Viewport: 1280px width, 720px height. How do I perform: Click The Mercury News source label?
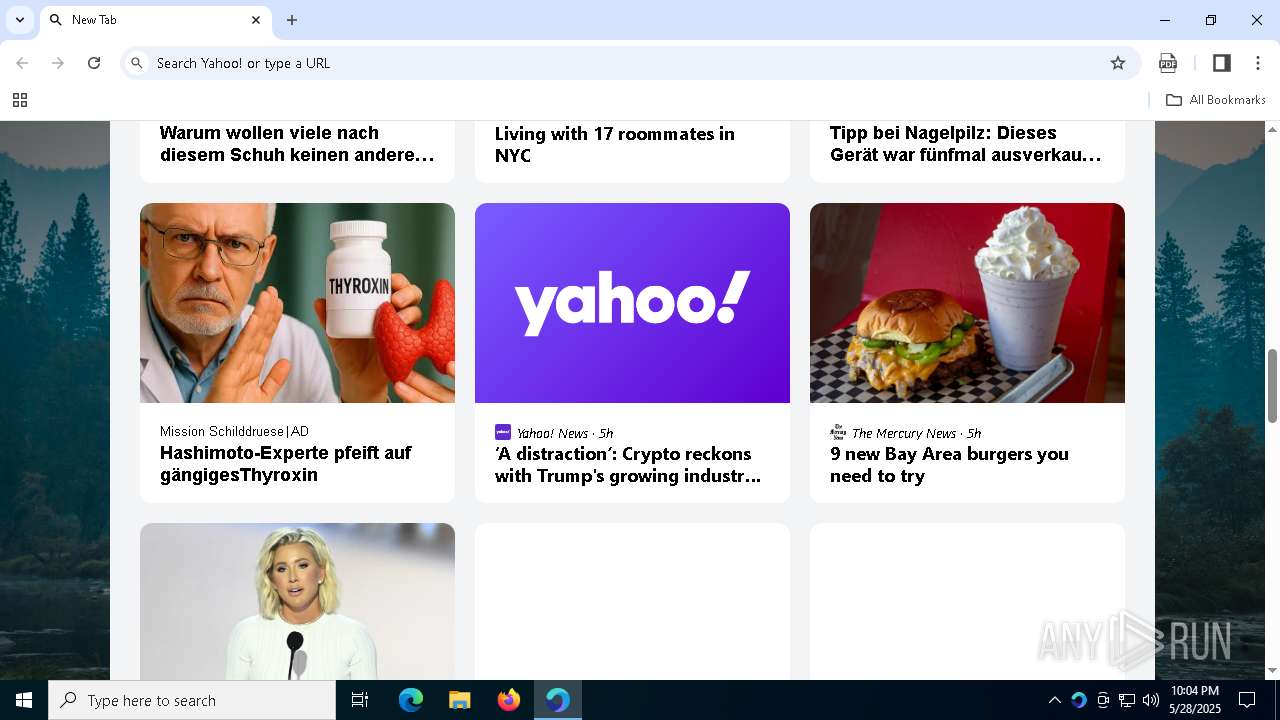coord(904,433)
